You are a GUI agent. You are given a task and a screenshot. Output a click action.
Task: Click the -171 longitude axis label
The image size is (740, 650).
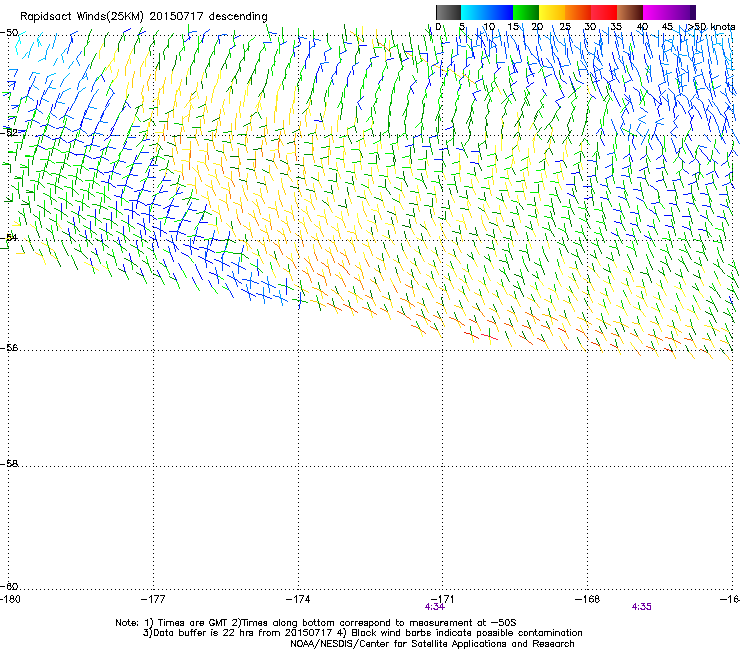tap(443, 599)
